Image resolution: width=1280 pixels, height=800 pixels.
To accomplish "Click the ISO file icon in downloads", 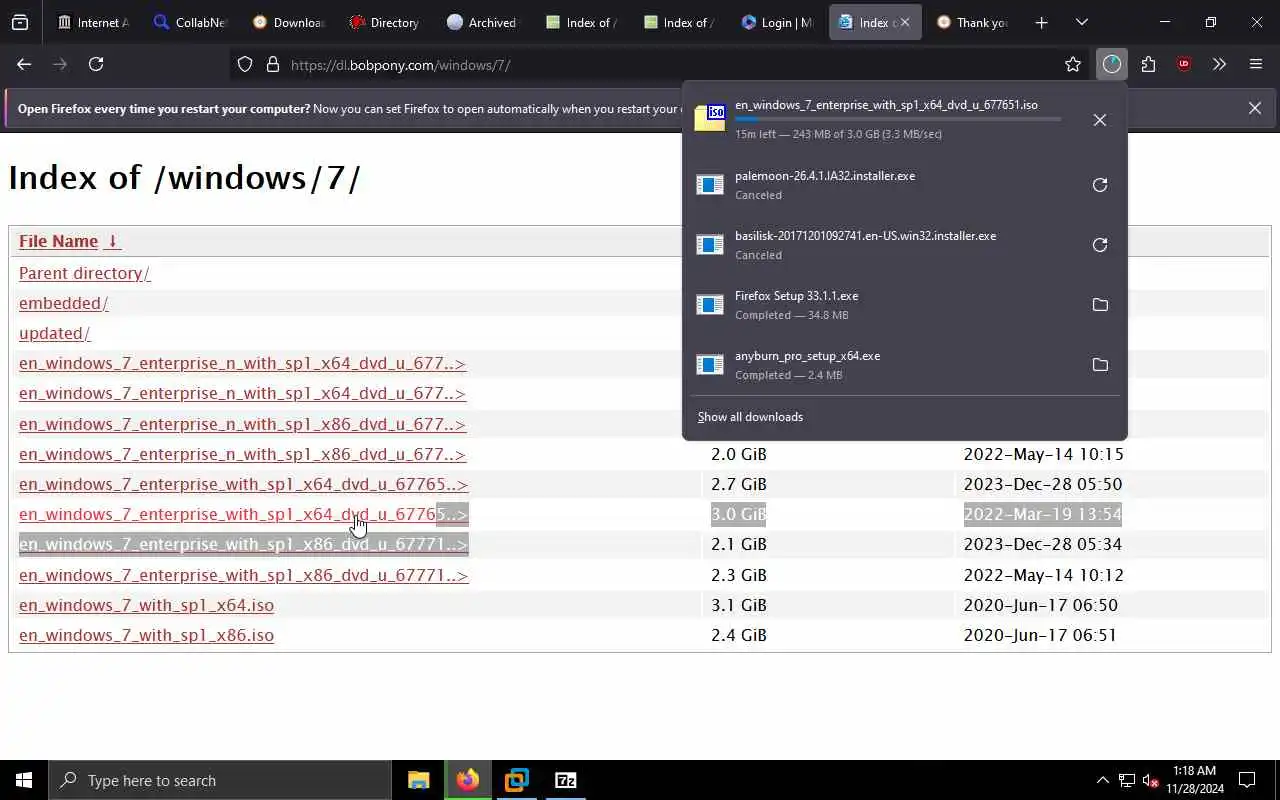I will point(710,118).
